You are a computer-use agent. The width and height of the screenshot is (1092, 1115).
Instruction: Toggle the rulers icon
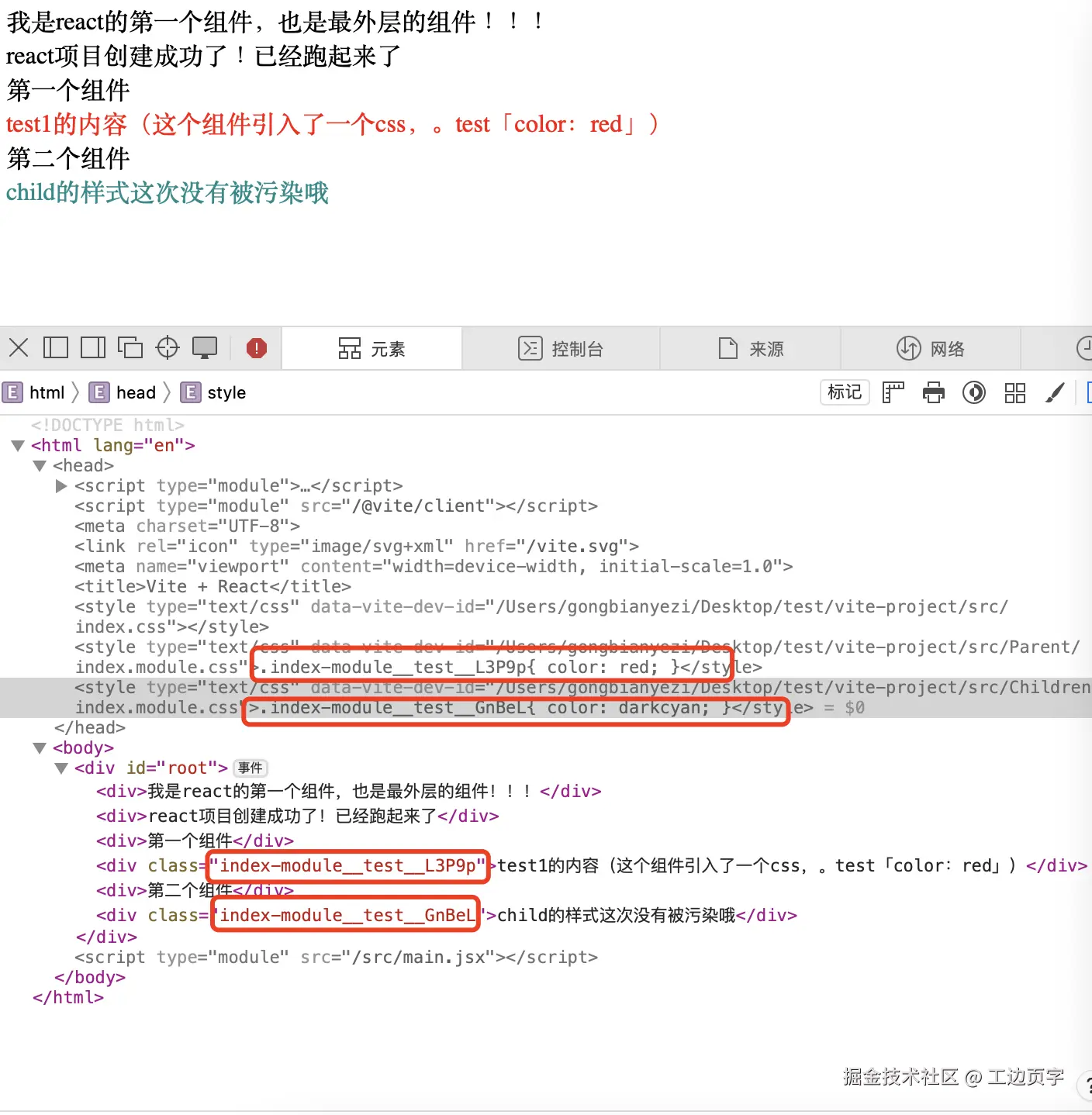click(x=893, y=392)
